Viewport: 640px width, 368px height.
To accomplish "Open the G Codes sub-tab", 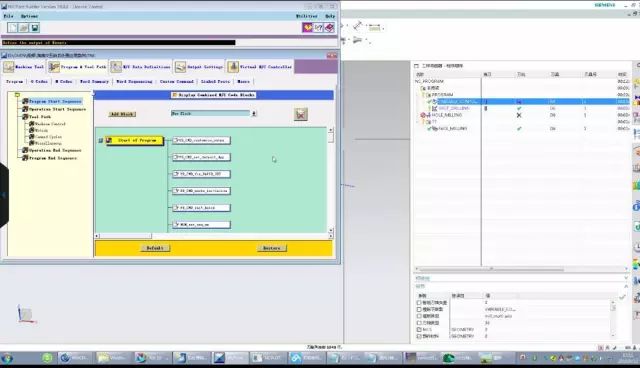I will [x=39, y=82].
